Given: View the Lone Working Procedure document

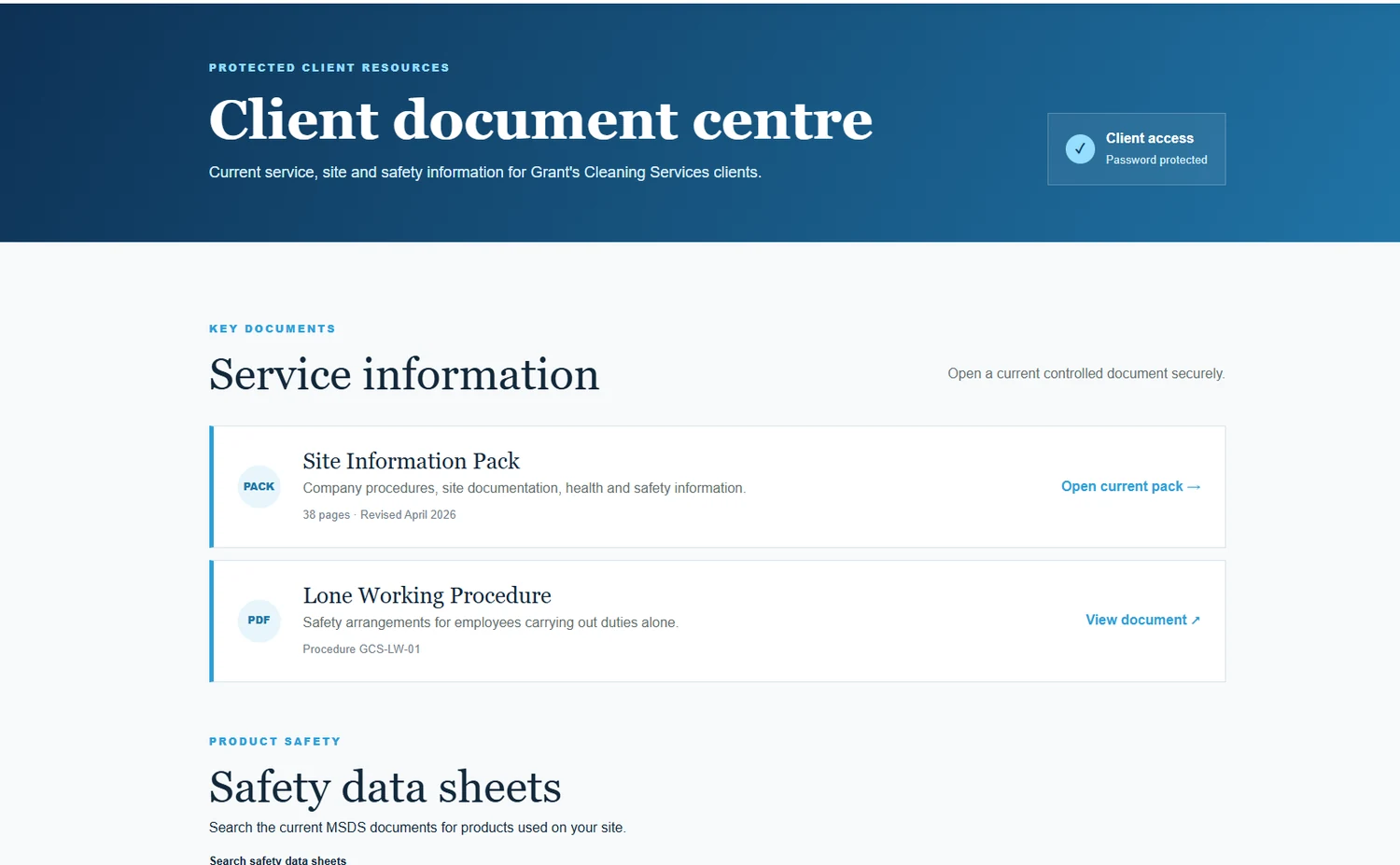Looking at the screenshot, I should [x=1142, y=620].
